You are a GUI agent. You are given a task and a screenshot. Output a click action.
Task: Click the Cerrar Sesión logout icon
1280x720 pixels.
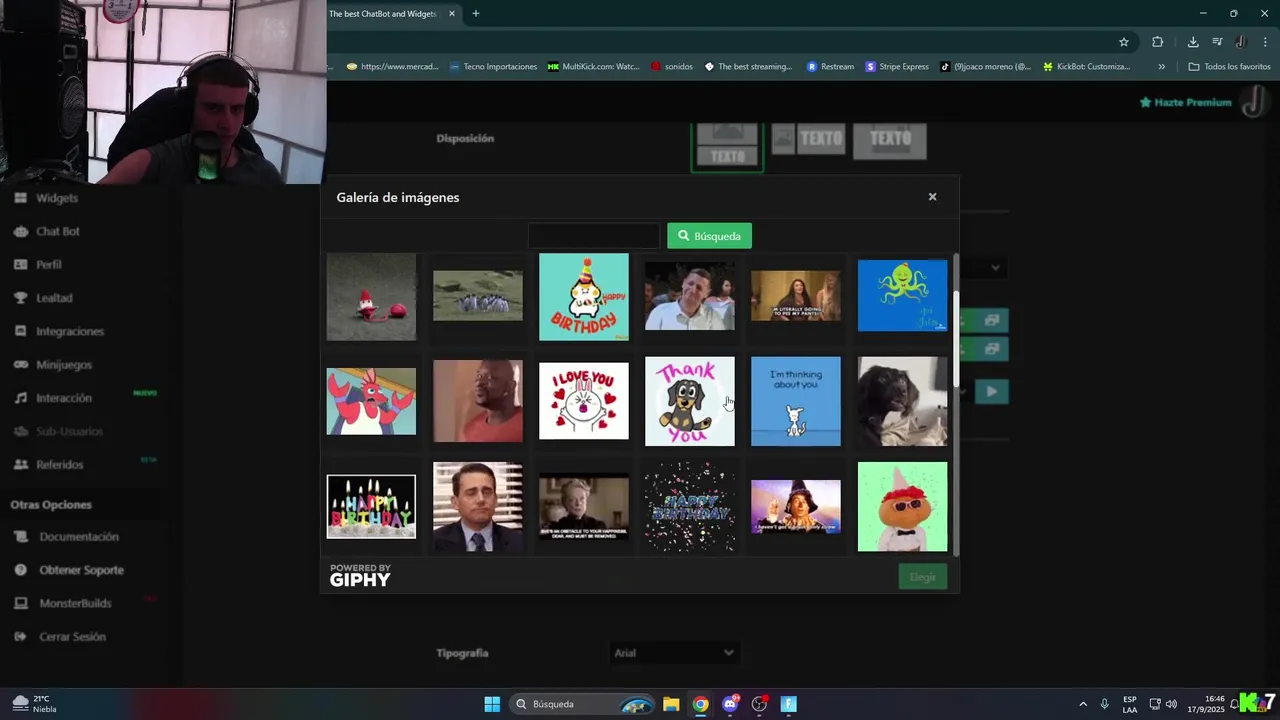20,637
